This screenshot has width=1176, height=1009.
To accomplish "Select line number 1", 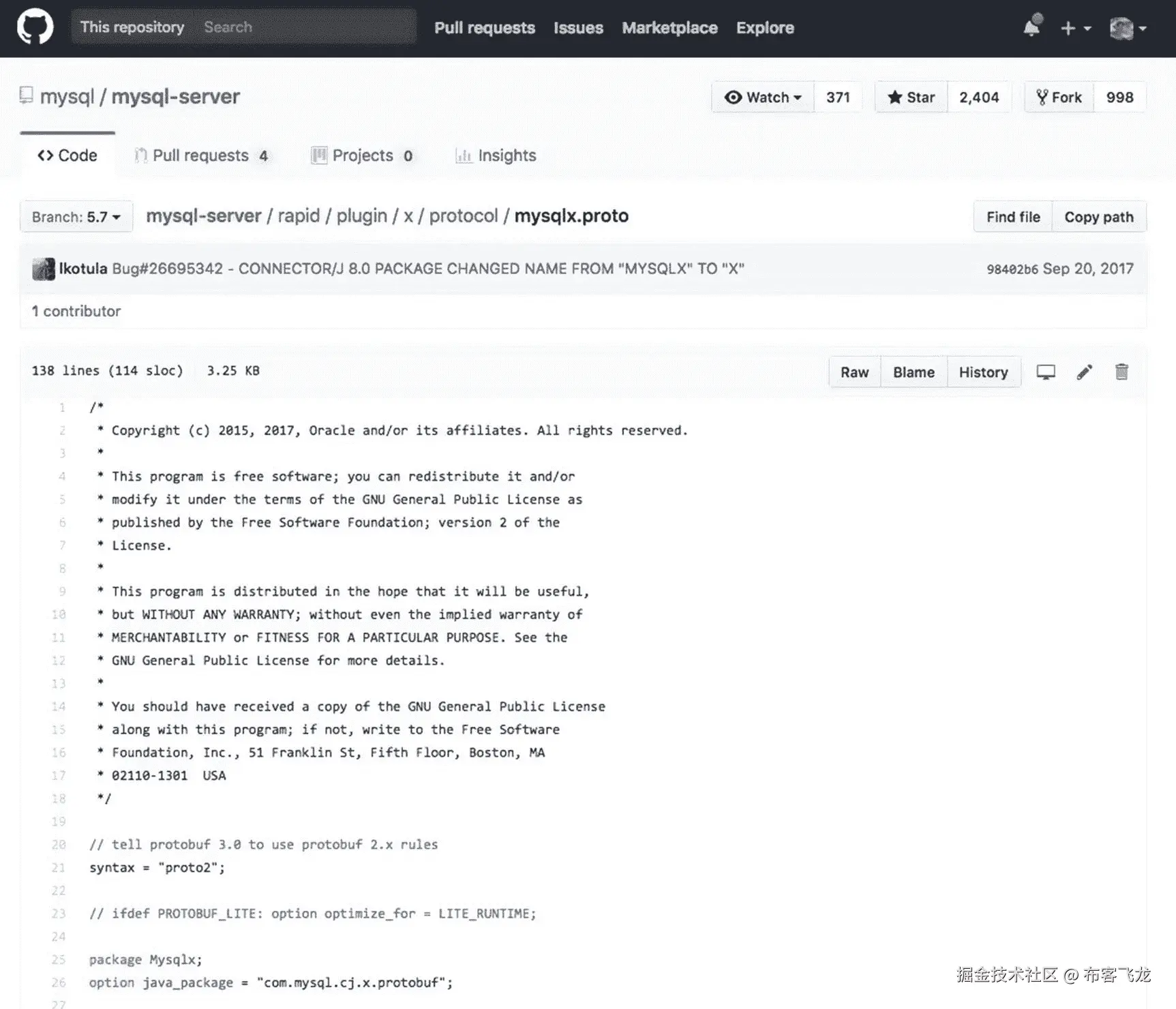I will click(x=62, y=408).
